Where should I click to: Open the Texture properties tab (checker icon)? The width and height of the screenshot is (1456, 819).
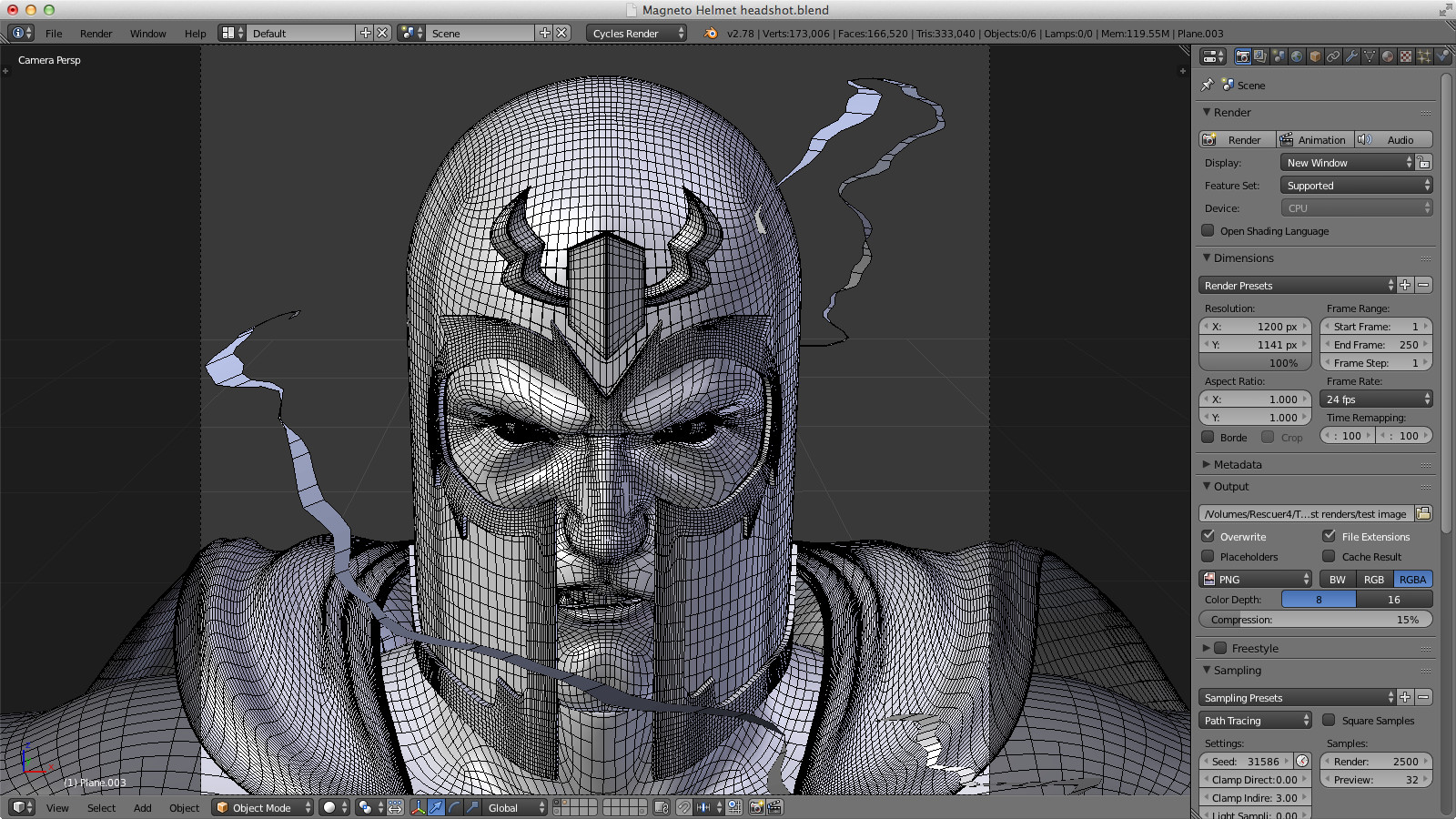point(1406,56)
